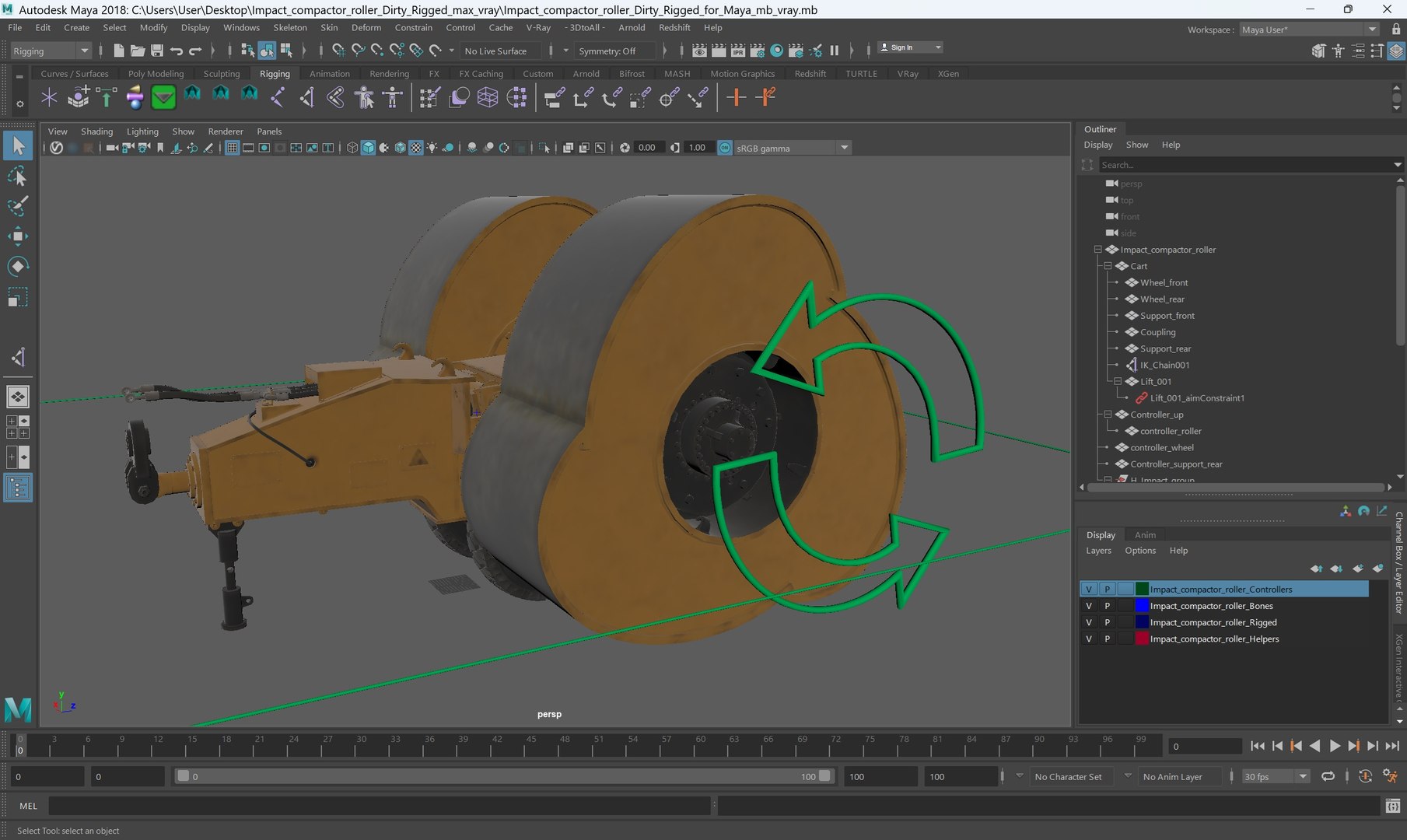The image size is (1407, 840).
Task: Click the Create Locator shelf icon
Action: 49,97
